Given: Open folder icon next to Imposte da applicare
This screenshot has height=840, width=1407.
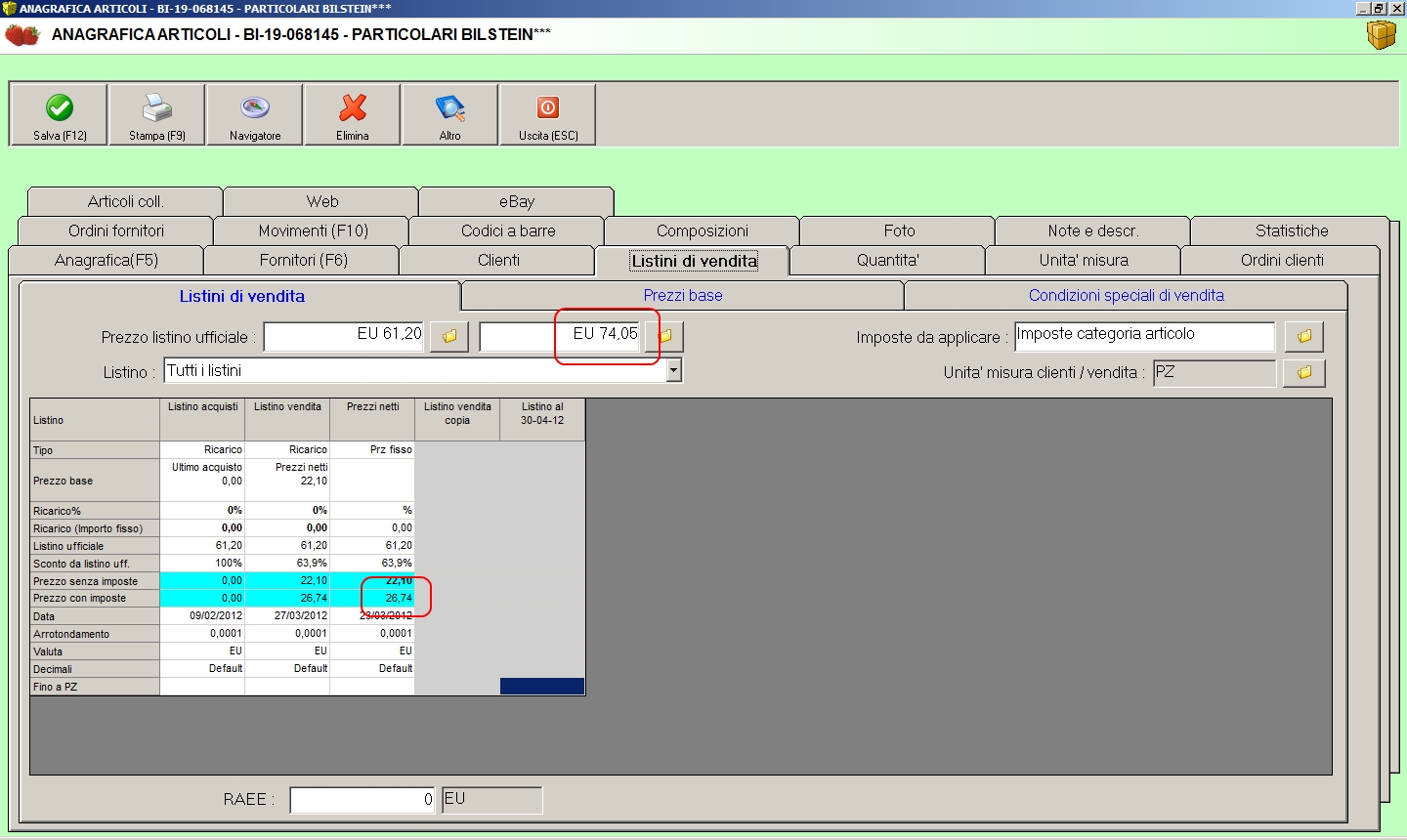Looking at the screenshot, I should tap(1304, 337).
